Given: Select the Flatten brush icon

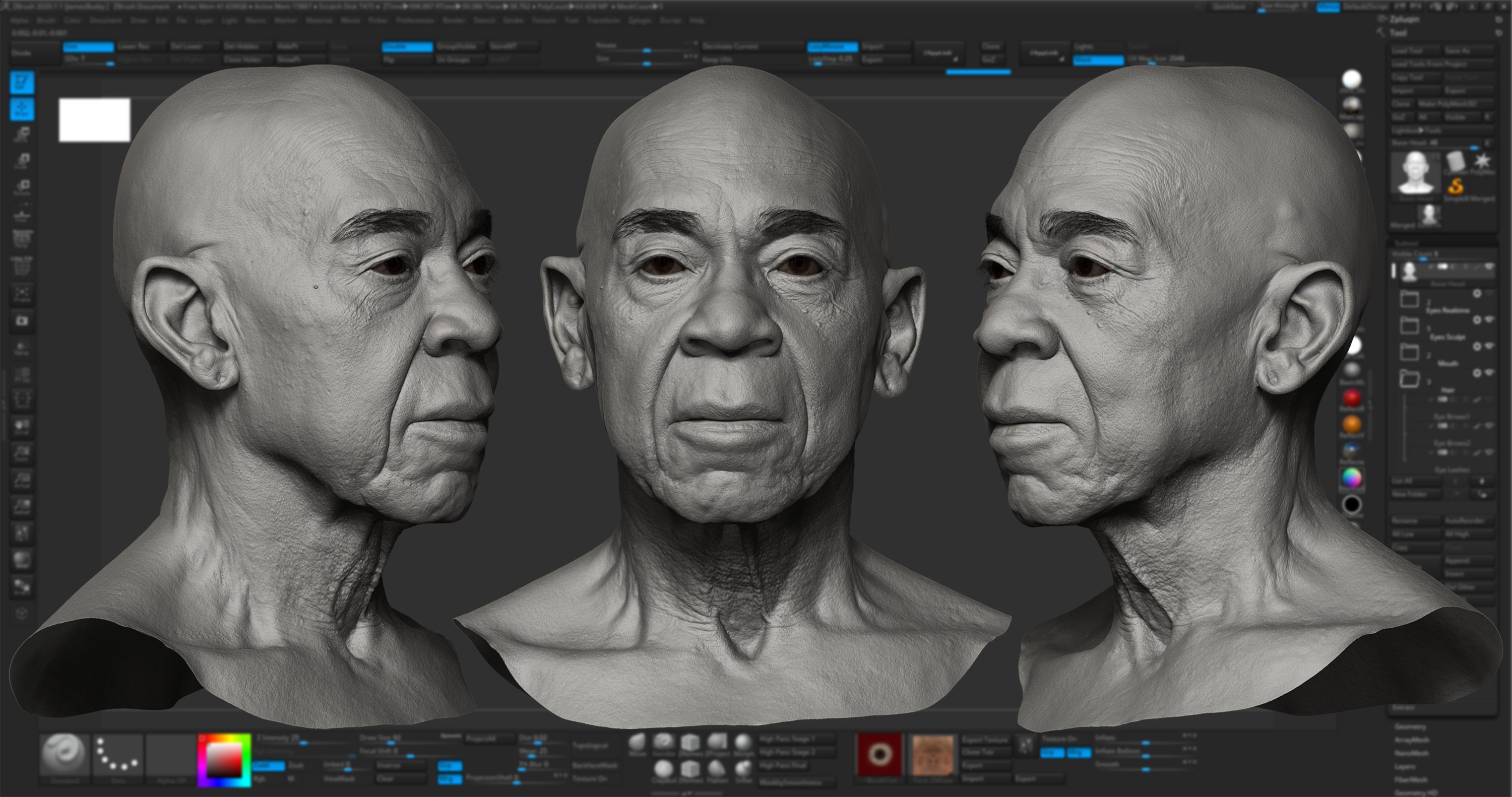Looking at the screenshot, I should 718,769.
